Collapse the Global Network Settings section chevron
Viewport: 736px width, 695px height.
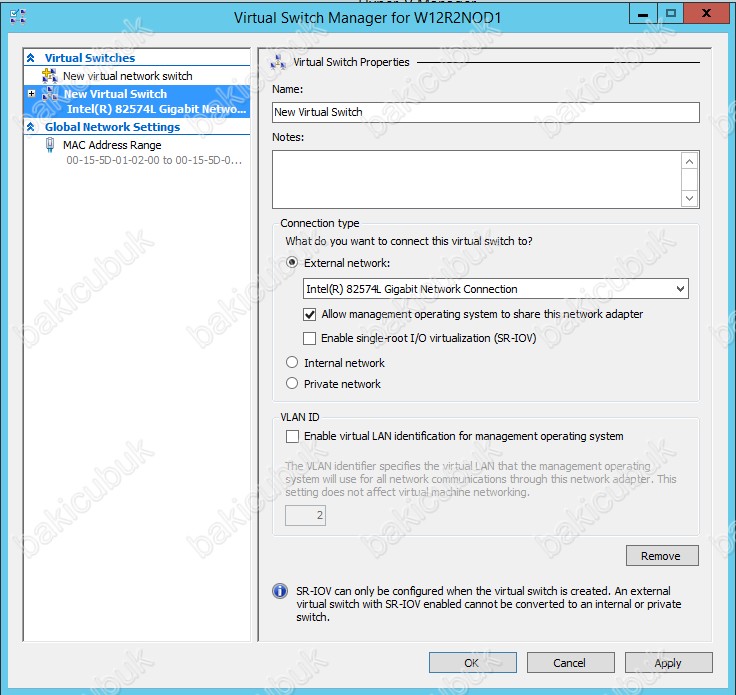(x=31, y=128)
